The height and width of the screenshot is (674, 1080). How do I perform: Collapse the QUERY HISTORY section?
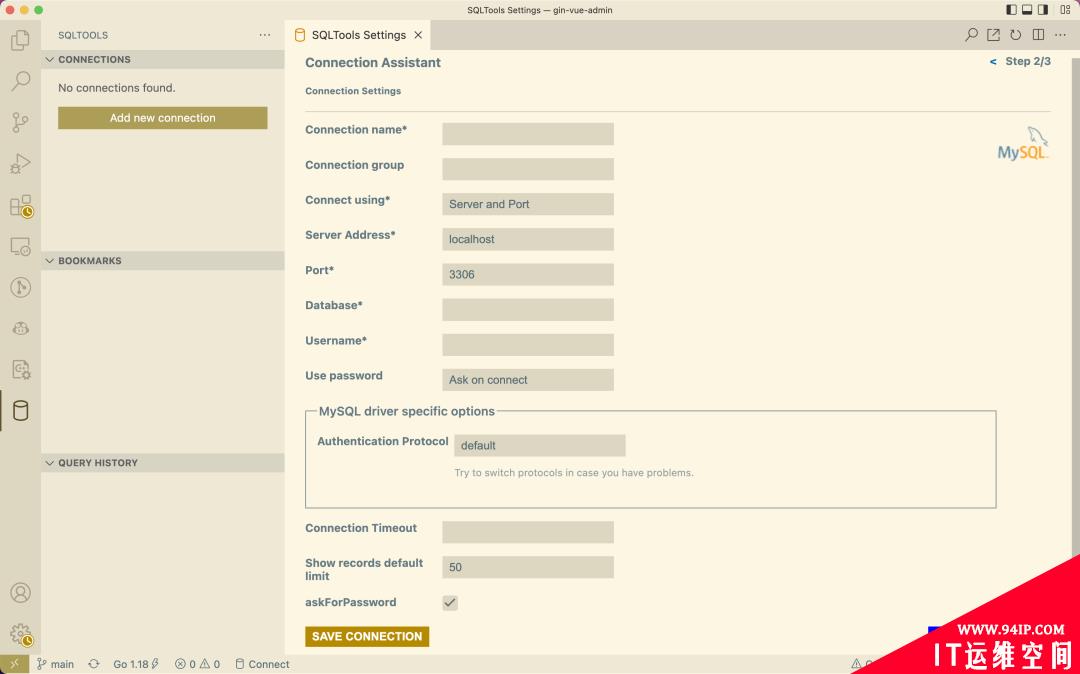click(x=163, y=463)
